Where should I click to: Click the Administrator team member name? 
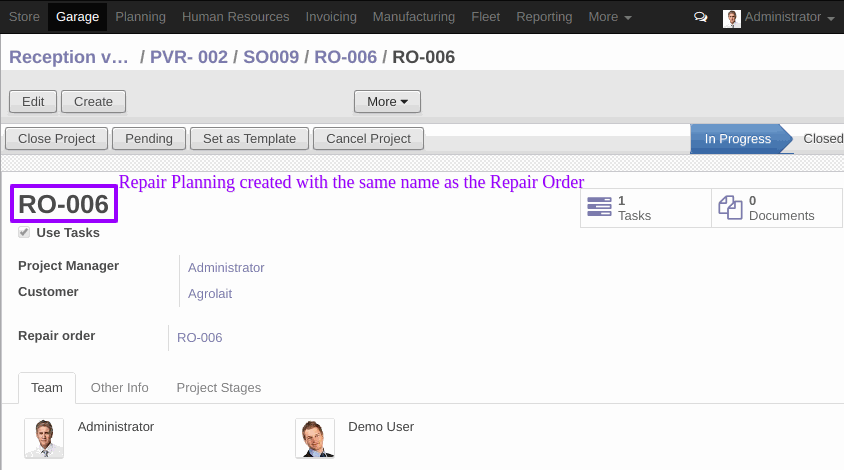(x=116, y=426)
